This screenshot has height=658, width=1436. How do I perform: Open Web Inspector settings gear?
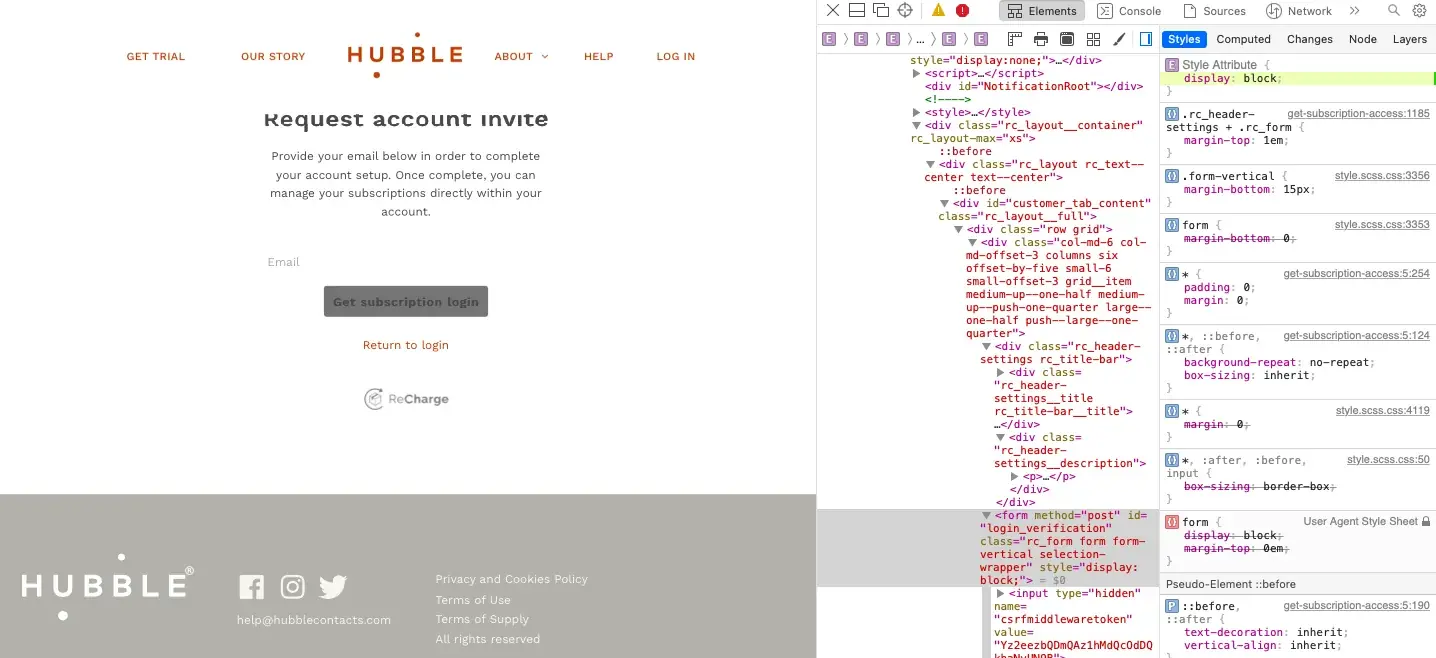point(1419,11)
